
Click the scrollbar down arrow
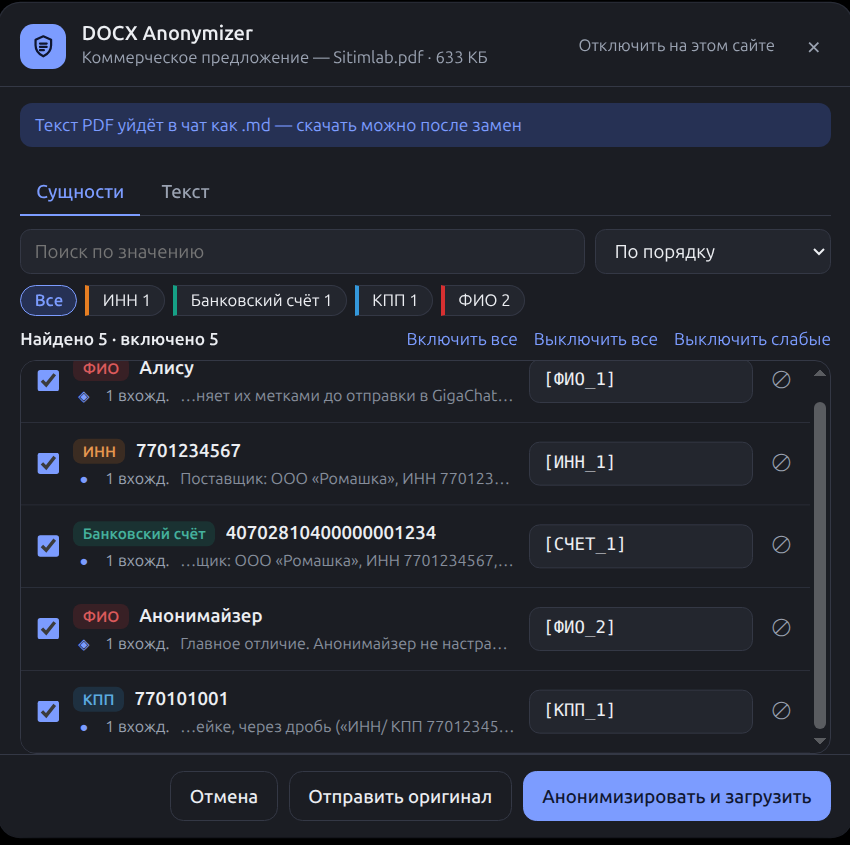click(x=820, y=741)
